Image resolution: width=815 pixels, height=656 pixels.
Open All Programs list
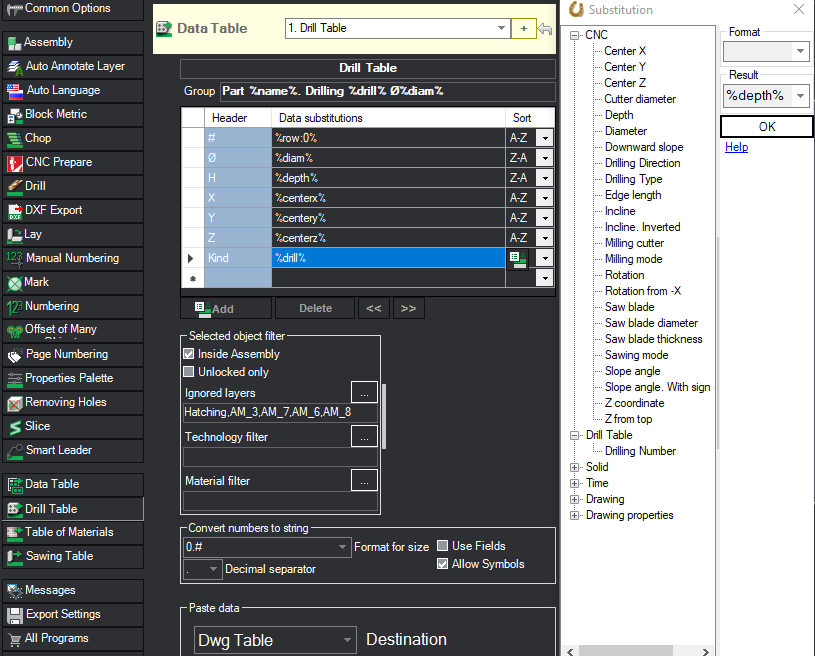(73, 638)
